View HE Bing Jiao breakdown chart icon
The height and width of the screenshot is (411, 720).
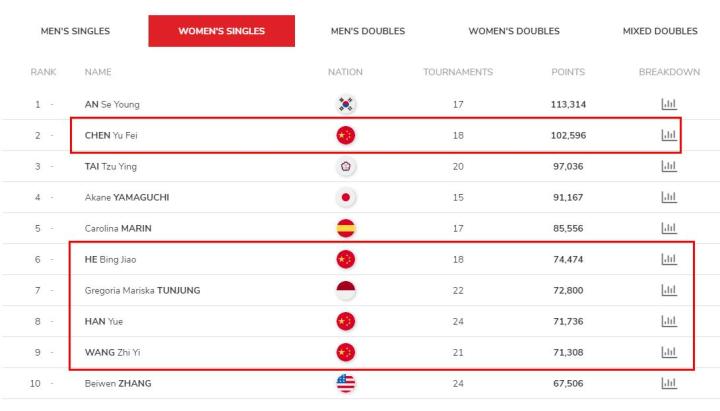[669, 259]
